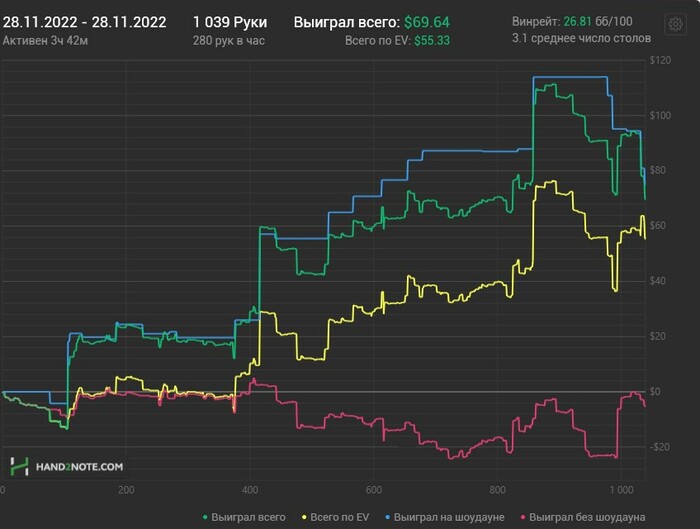
Task: Open the date range 28.11.2022 selector
Action: point(84,21)
